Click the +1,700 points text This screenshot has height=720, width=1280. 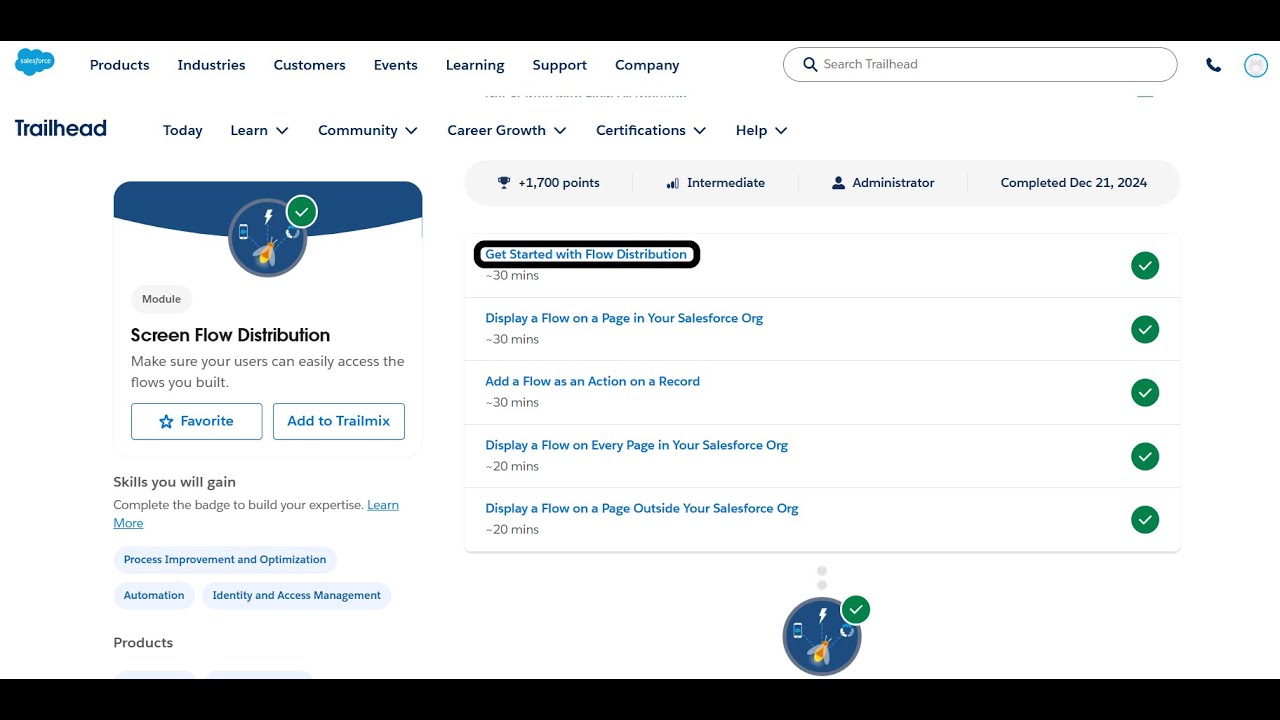click(x=559, y=183)
